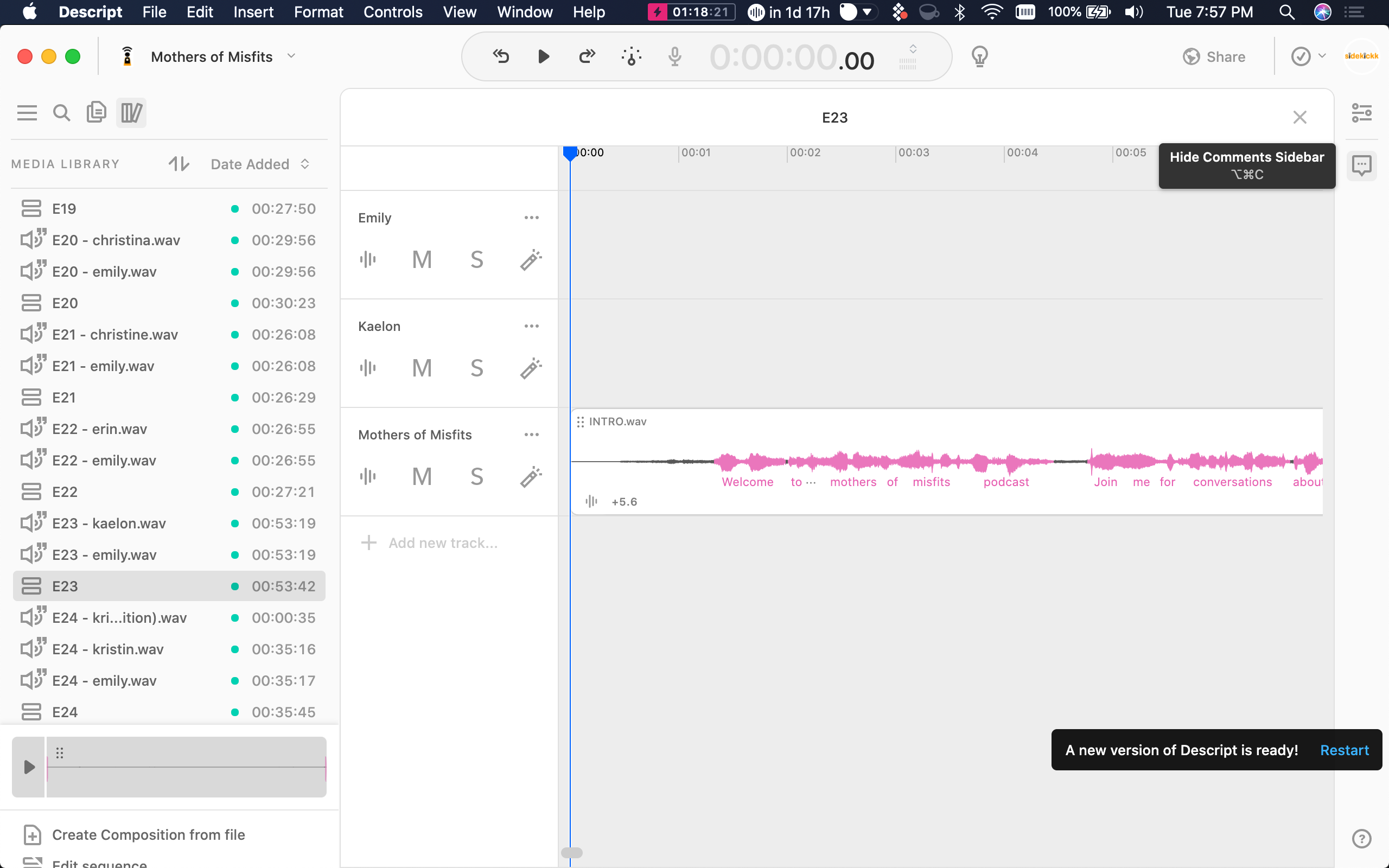Click Restart to update Descript
The height and width of the screenshot is (868, 1389).
1345,750
